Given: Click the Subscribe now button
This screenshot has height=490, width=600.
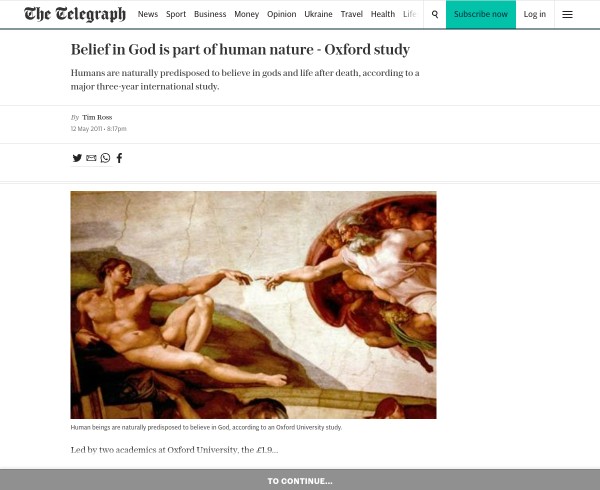Looking at the screenshot, I should pyautogui.click(x=481, y=14).
